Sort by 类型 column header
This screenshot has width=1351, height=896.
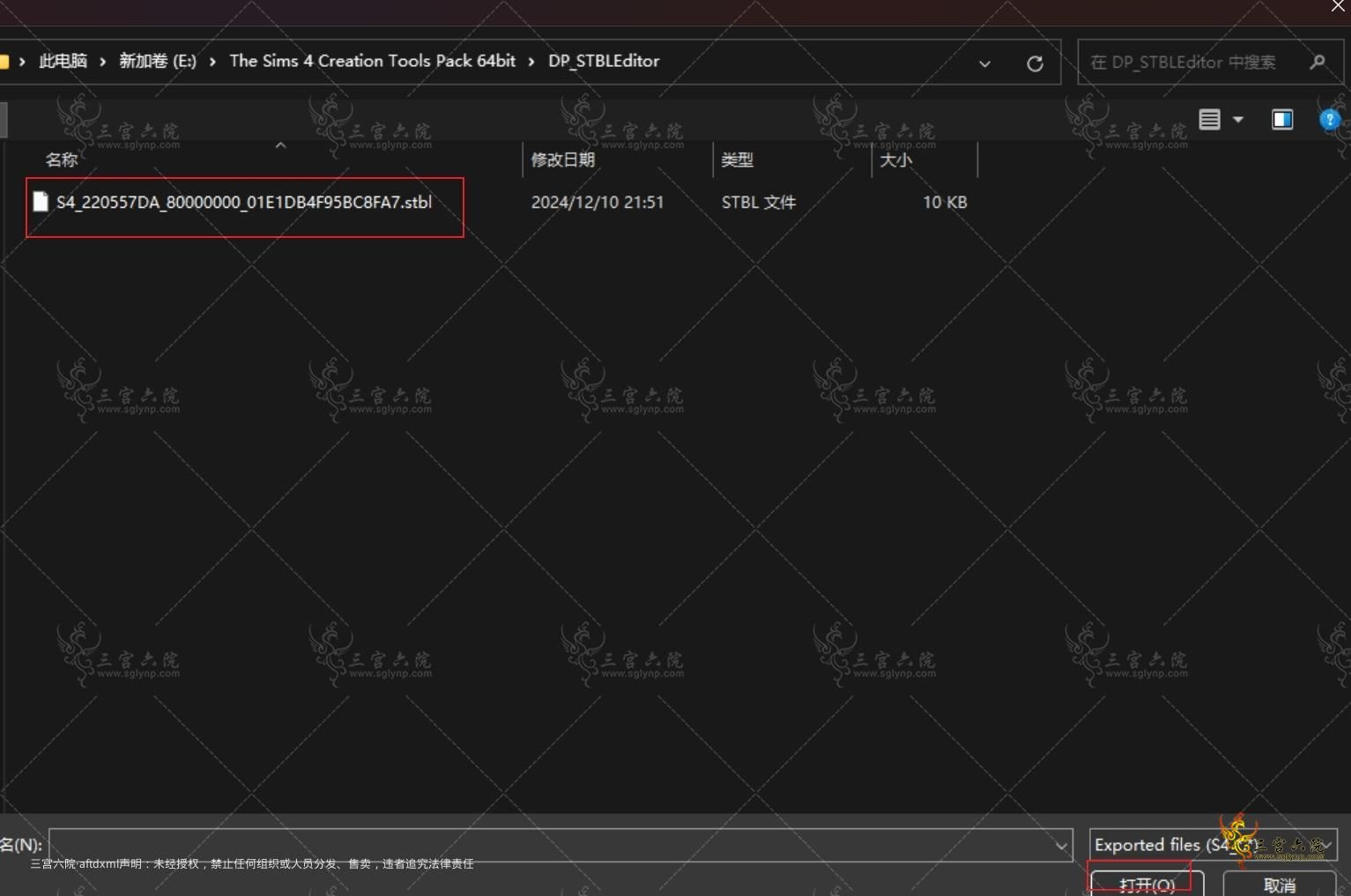click(x=738, y=159)
